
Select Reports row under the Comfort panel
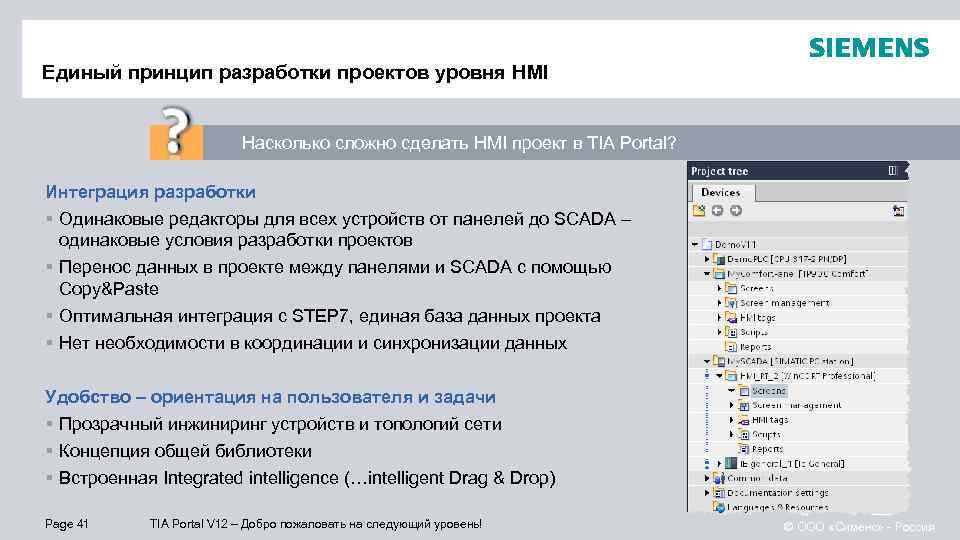798,347
